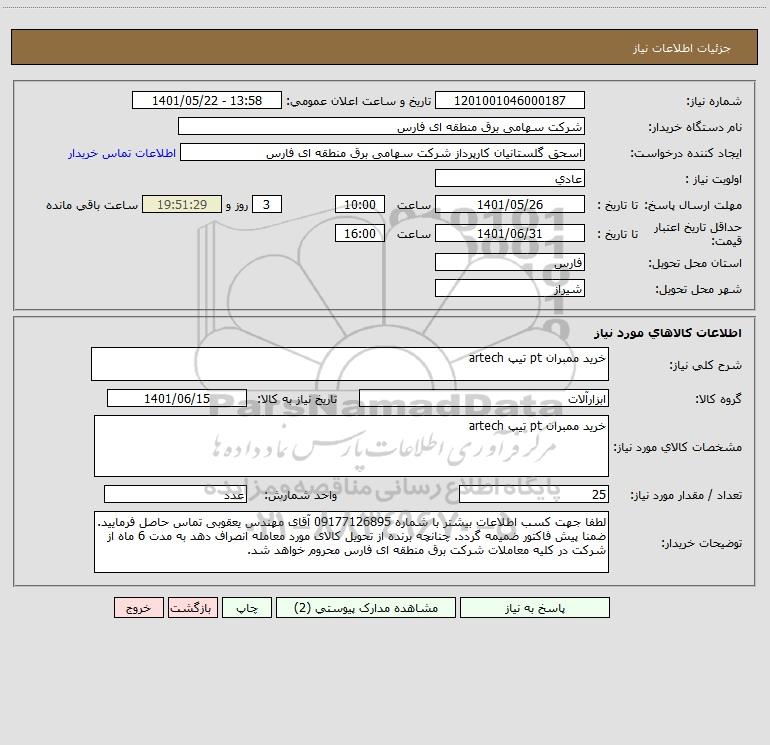Click goods specification text box
This screenshot has width=770, height=745.
351,446
